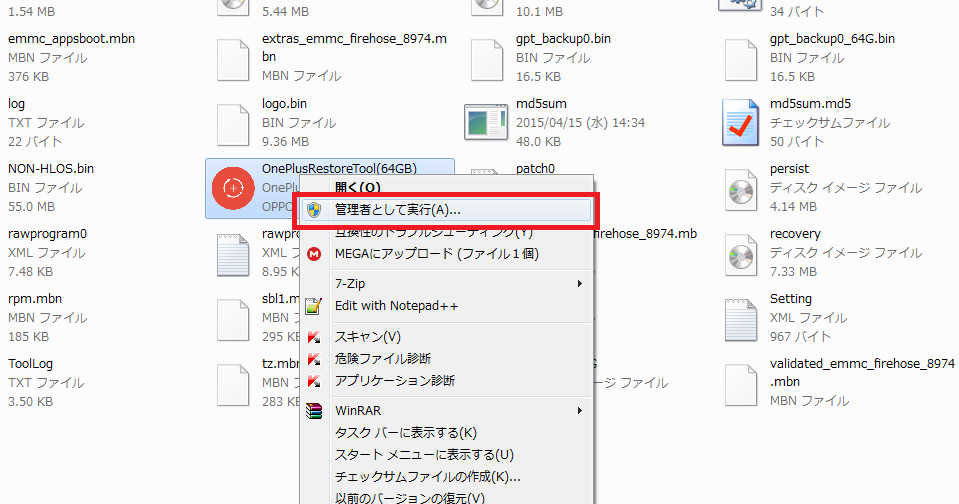
Task: Click the md5sum.md5 checksum file icon
Action: (741, 123)
